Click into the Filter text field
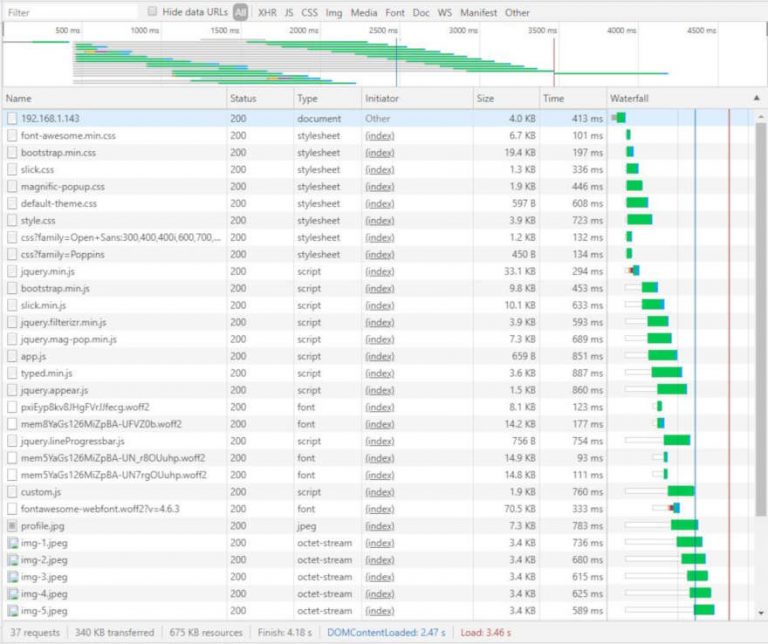 tap(70, 13)
